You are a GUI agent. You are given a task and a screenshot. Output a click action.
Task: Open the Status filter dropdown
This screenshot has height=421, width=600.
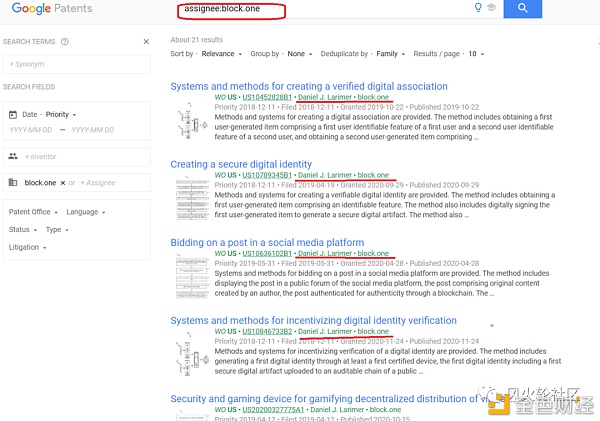pos(23,230)
